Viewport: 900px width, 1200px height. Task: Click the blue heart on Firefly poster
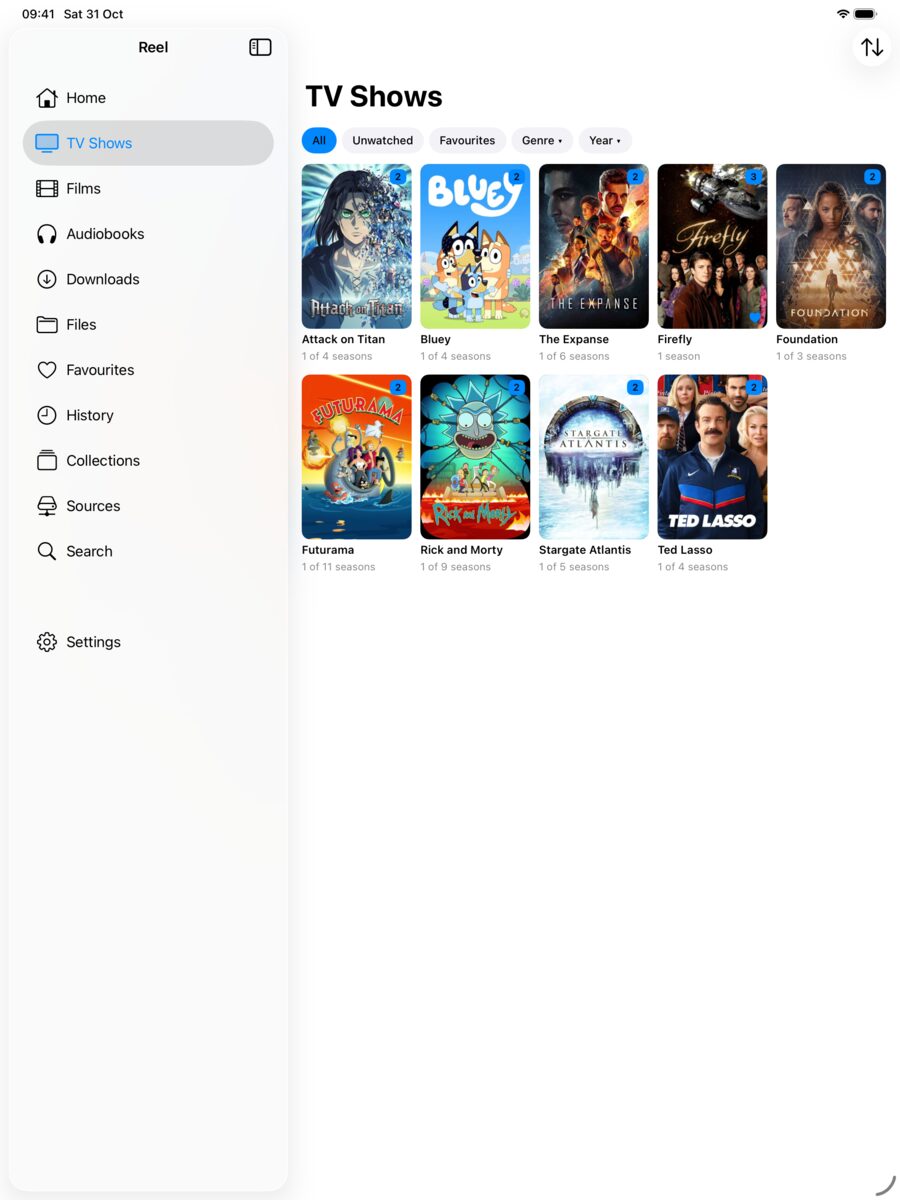(755, 317)
